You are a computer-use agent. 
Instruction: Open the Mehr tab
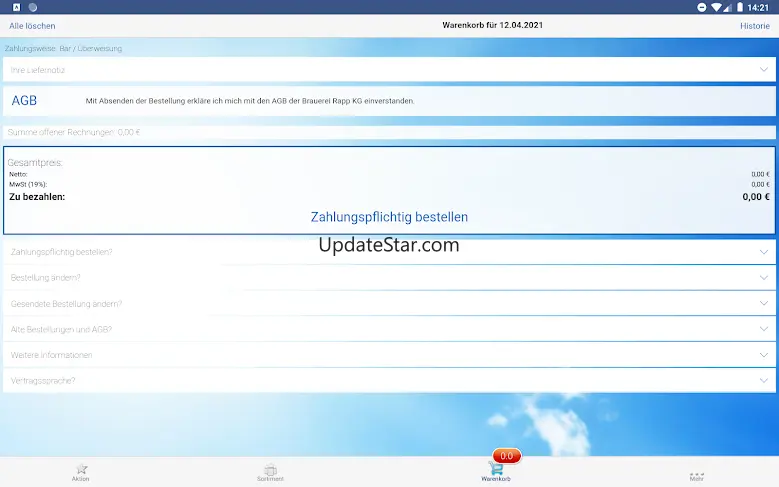pos(697,476)
